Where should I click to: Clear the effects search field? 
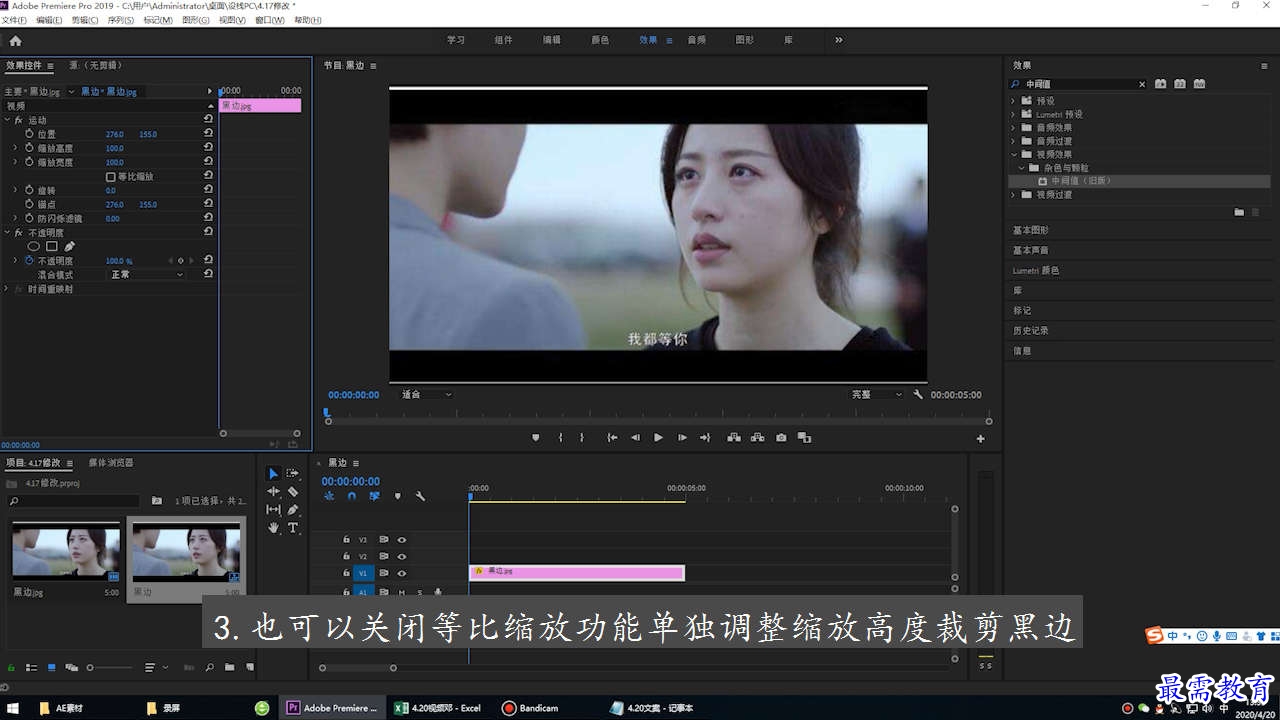pyautogui.click(x=1142, y=84)
